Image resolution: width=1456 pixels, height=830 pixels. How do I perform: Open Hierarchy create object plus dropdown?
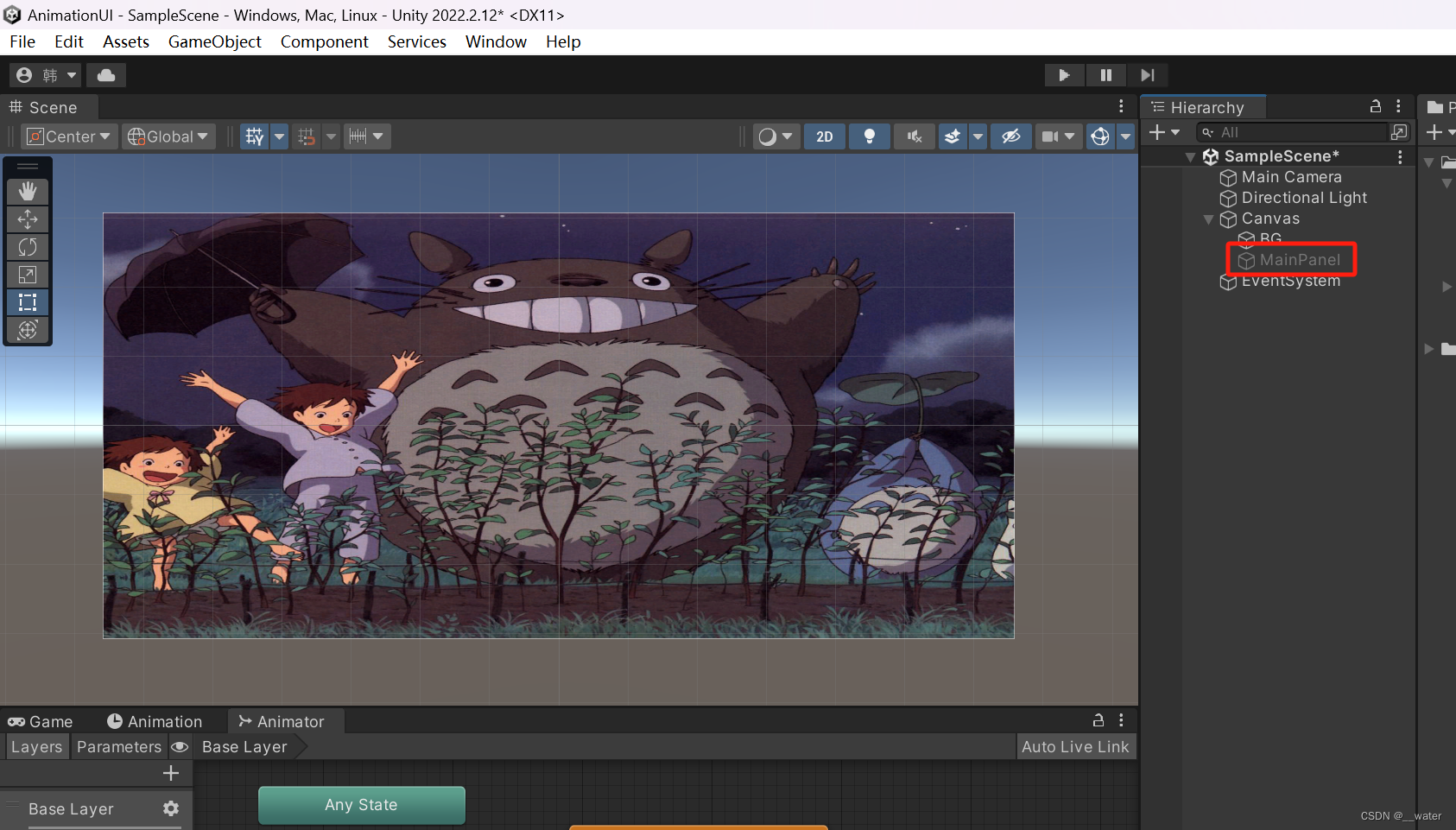coord(1164,132)
